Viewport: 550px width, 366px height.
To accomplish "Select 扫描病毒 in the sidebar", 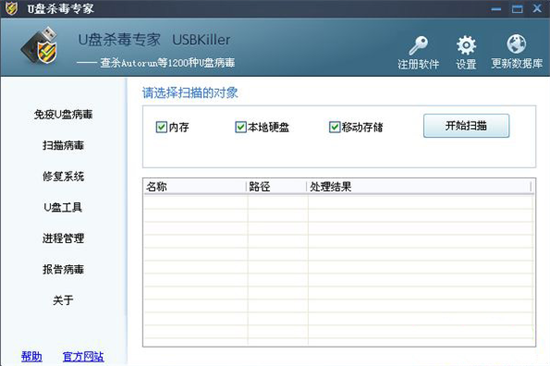I will (x=63, y=145).
